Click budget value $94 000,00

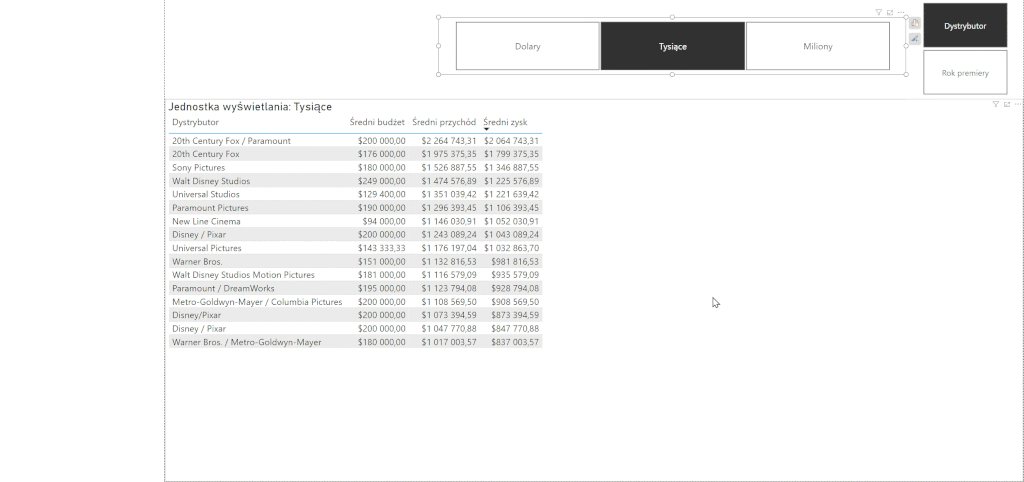(x=384, y=221)
